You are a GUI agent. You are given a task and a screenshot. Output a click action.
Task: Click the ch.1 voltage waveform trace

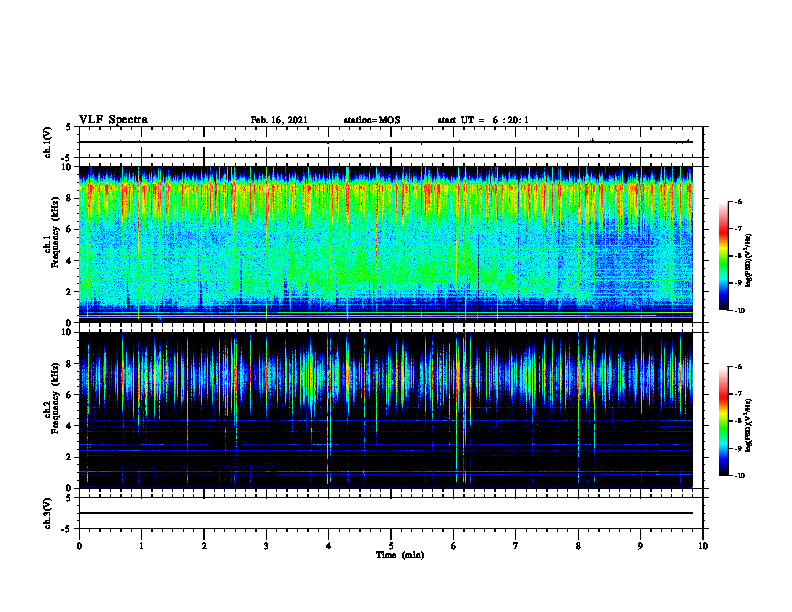(385, 142)
